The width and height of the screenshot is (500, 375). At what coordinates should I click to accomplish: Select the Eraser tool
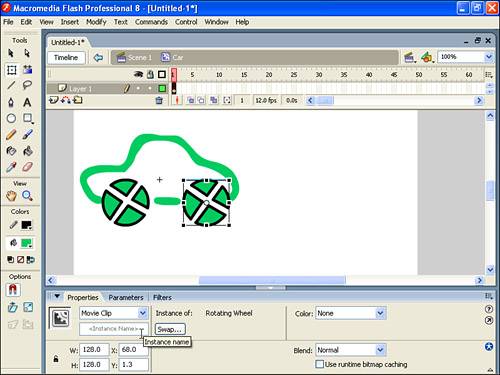tap(27, 166)
